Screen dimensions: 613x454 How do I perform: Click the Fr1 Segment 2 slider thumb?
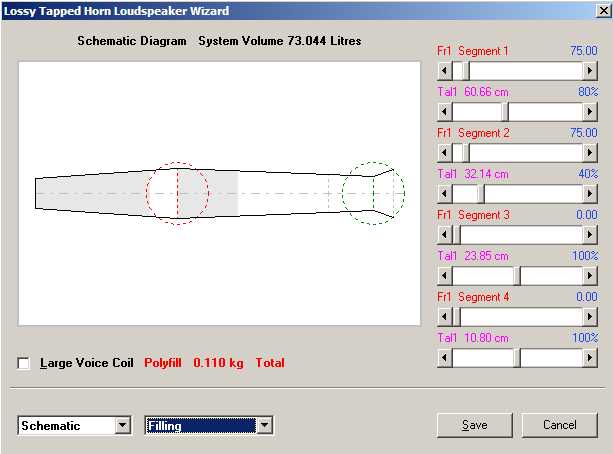(465, 153)
